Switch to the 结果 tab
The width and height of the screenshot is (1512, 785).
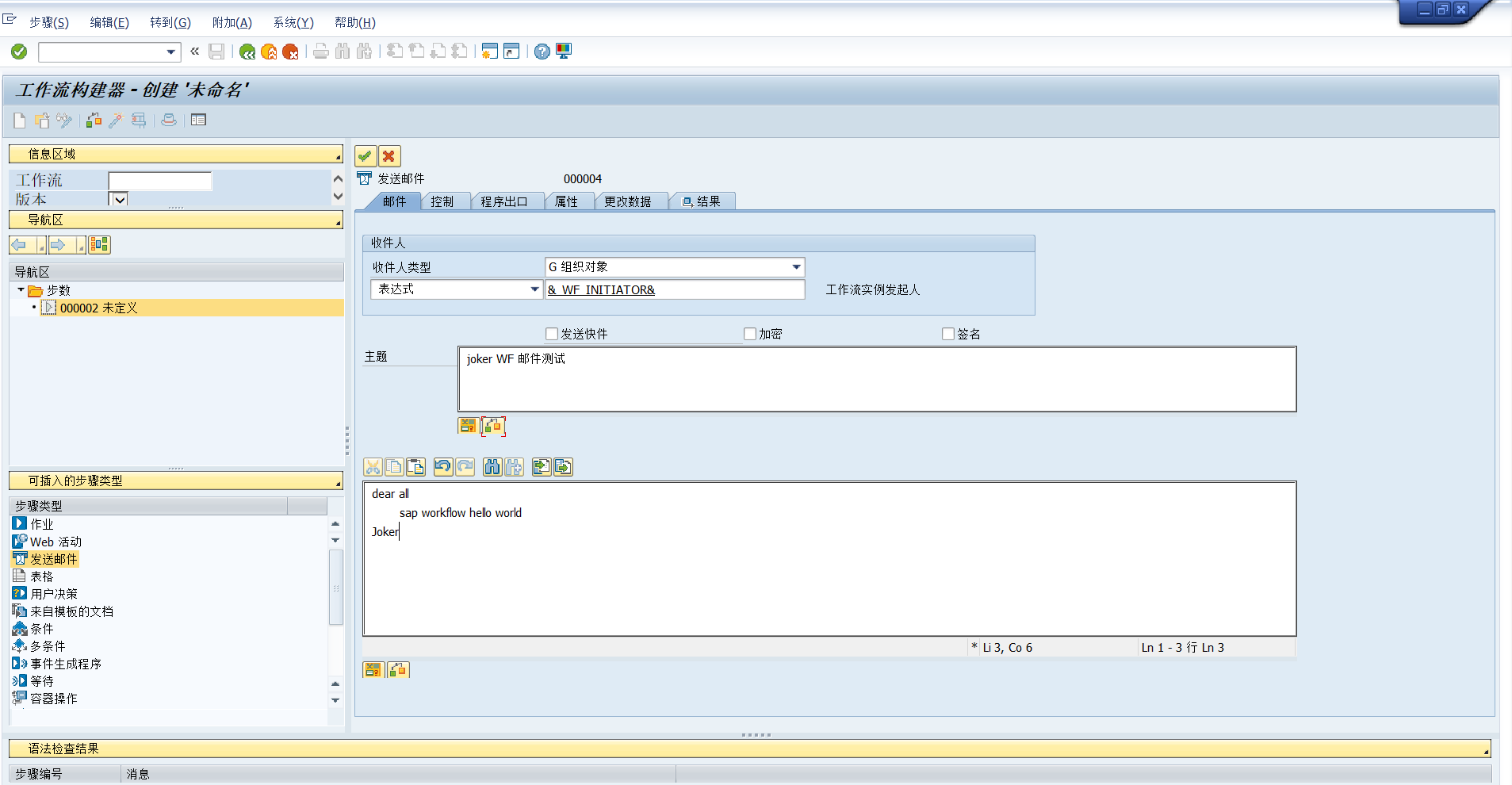coord(702,201)
